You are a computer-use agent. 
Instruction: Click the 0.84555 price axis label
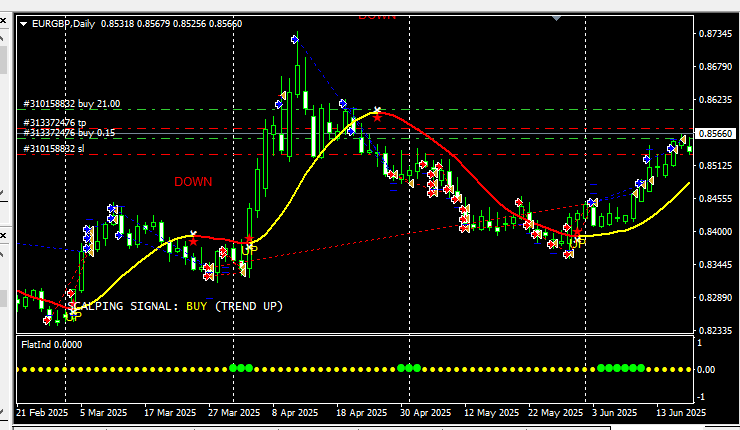click(x=713, y=199)
